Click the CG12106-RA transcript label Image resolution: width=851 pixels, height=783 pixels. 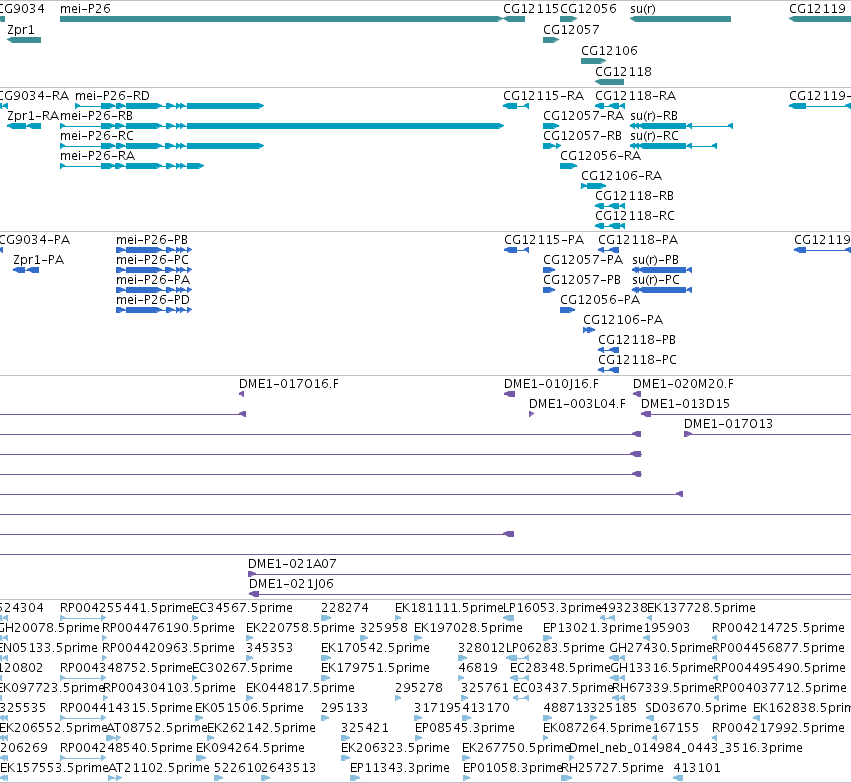pyautogui.click(x=621, y=176)
